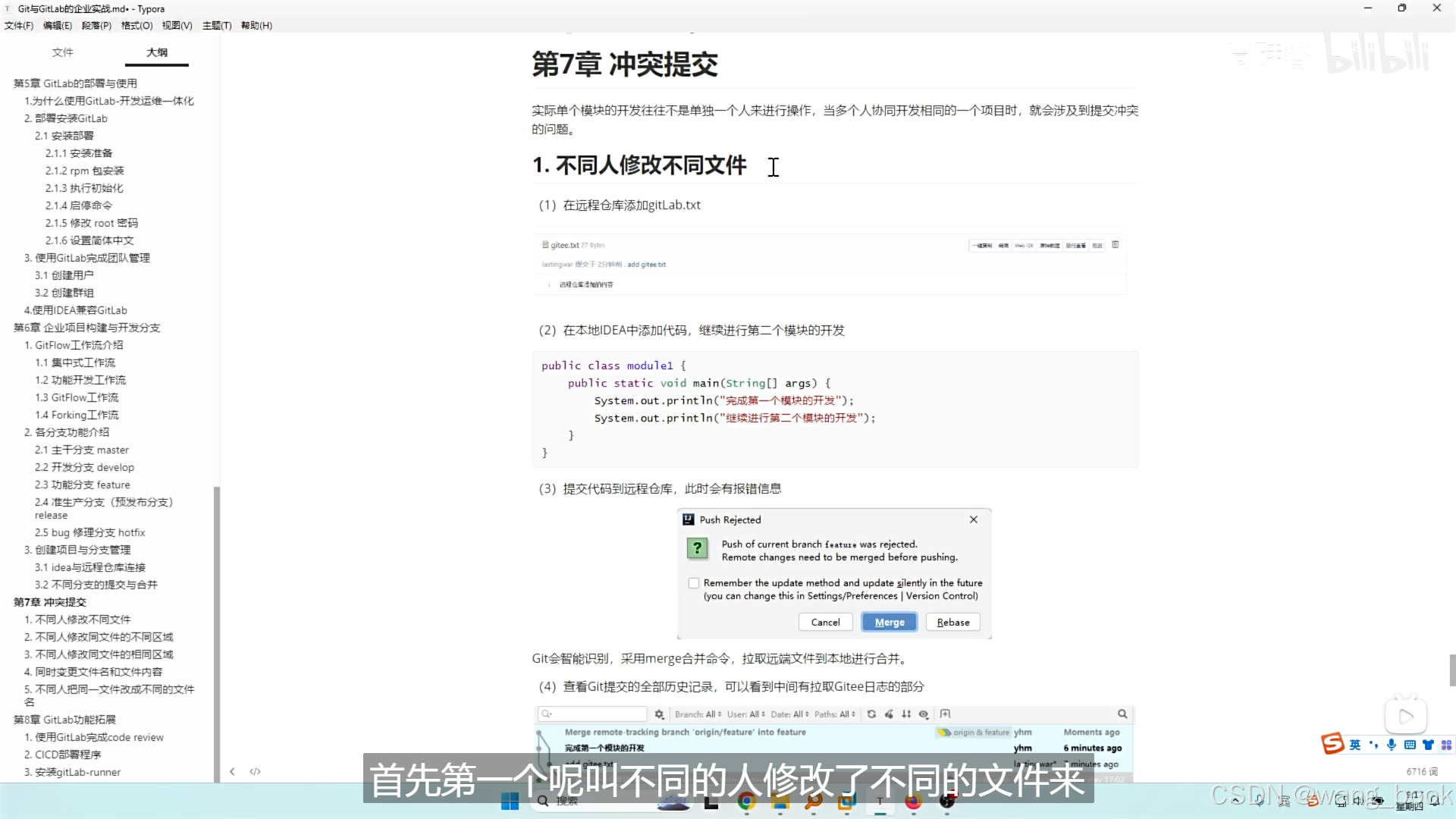Click heading 1. 不同人修改不同文件
Image resolution: width=1456 pixels, height=819 pixels.
[x=639, y=165]
